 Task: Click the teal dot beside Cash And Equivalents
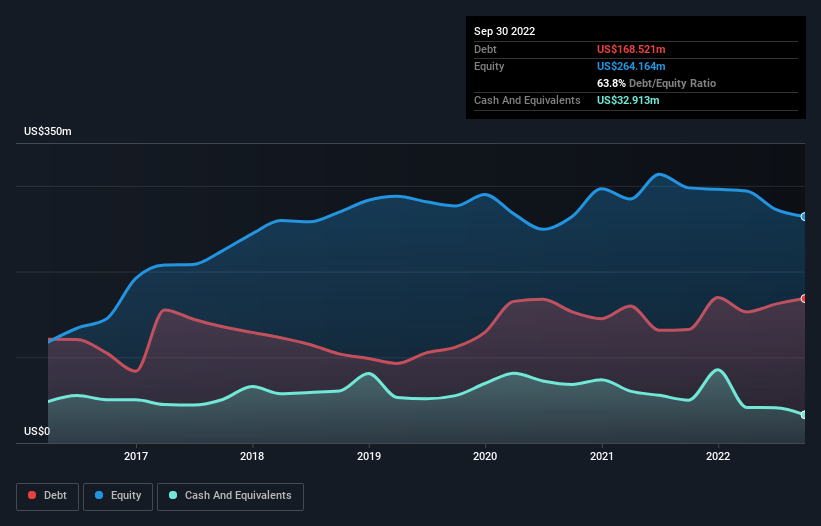click(x=174, y=495)
